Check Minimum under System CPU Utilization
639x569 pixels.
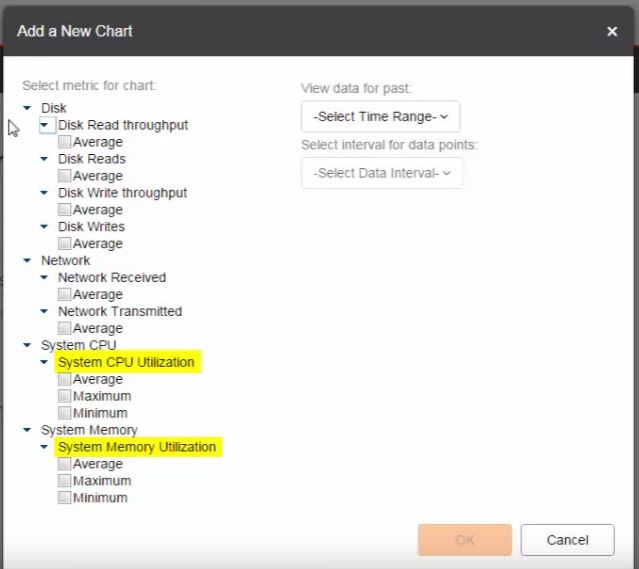pyautogui.click(x=64, y=413)
